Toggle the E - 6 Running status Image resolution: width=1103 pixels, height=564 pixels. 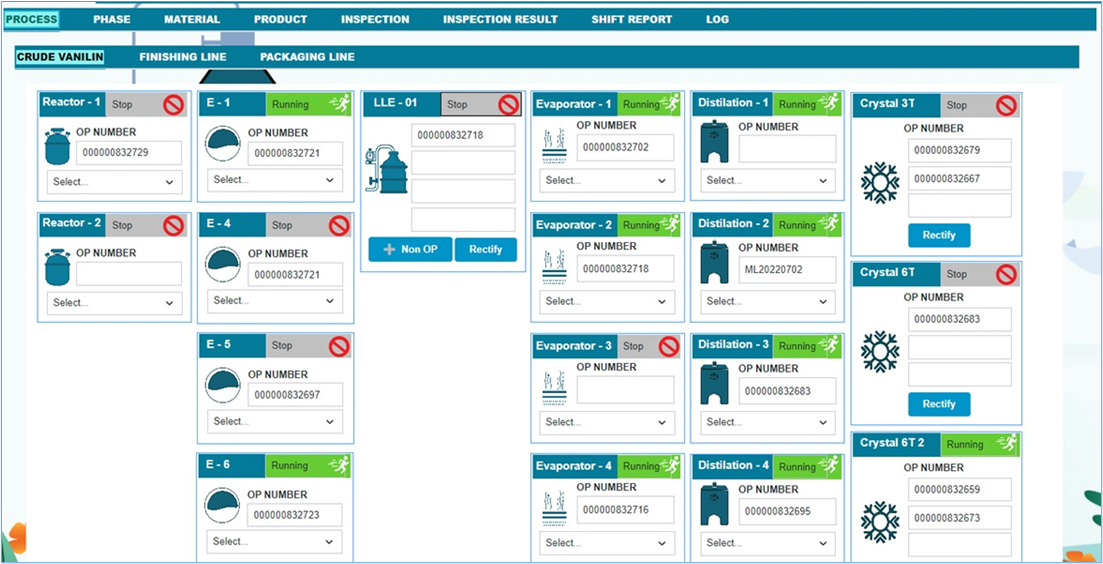(x=308, y=465)
